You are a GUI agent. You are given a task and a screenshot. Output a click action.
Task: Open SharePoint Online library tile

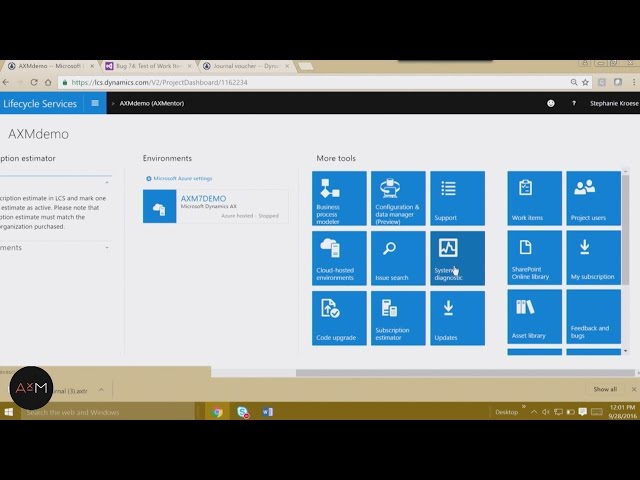point(534,258)
